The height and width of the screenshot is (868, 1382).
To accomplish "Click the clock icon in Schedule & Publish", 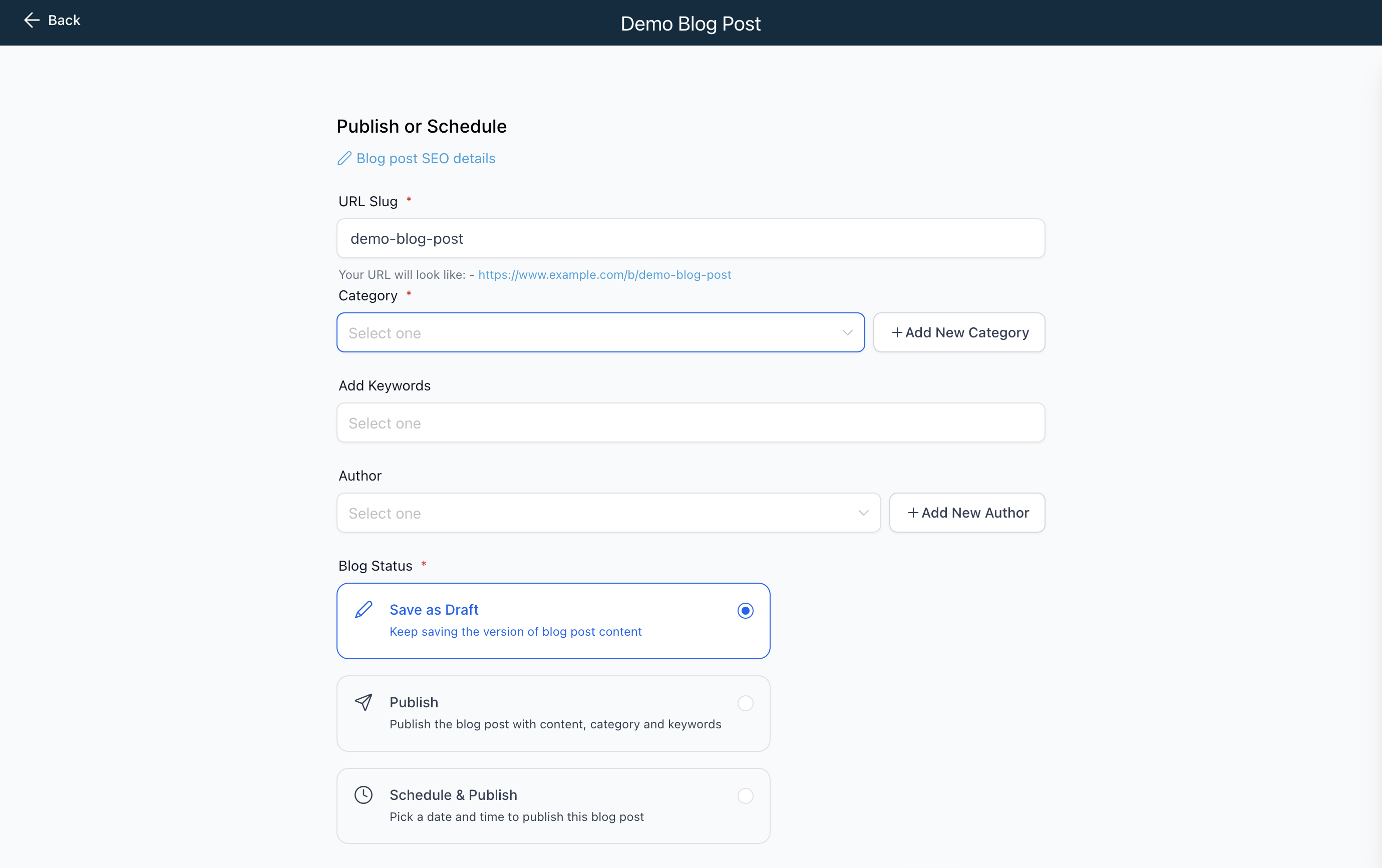I will [x=364, y=794].
